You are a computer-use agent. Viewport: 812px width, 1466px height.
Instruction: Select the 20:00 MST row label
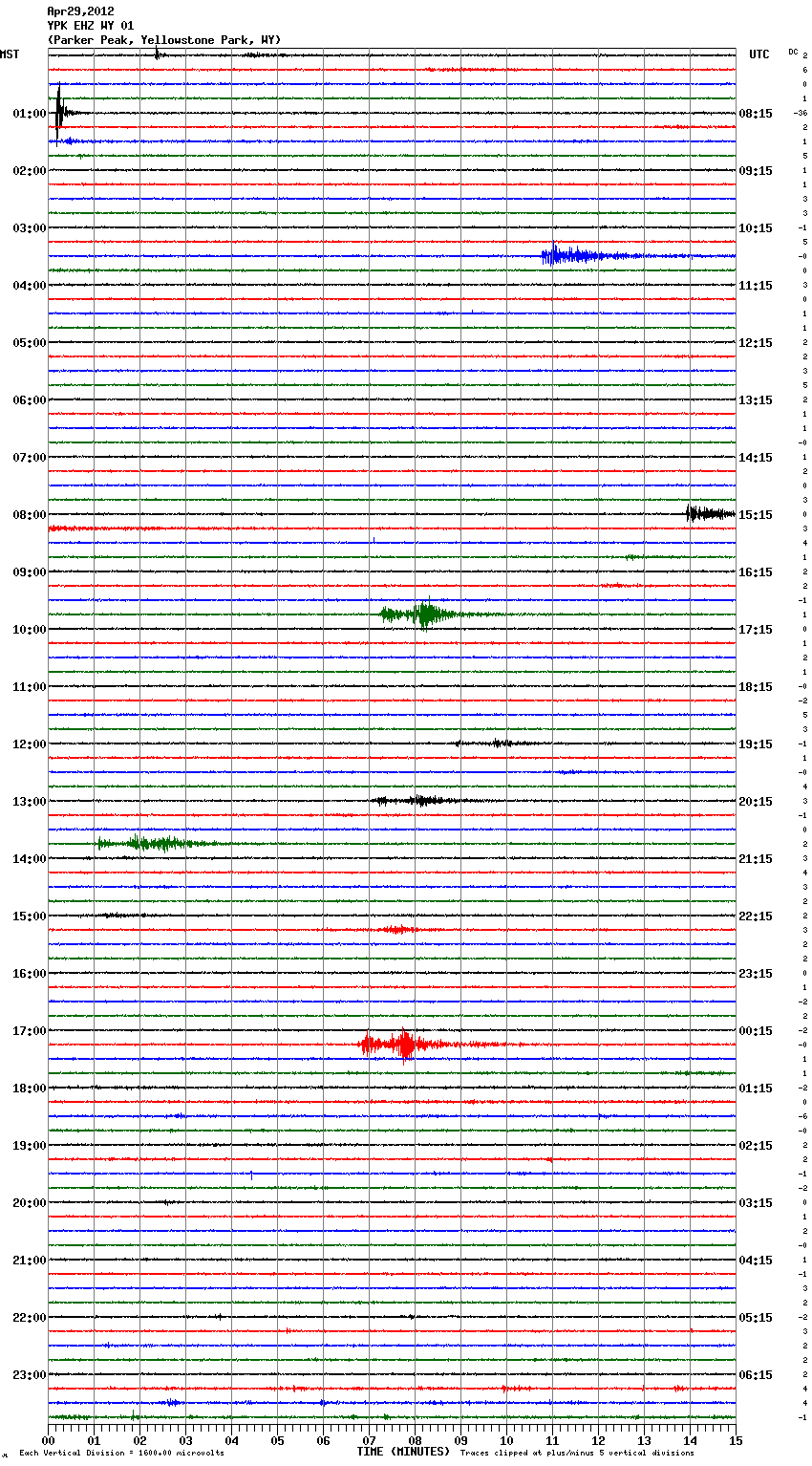[x=30, y=1203]
